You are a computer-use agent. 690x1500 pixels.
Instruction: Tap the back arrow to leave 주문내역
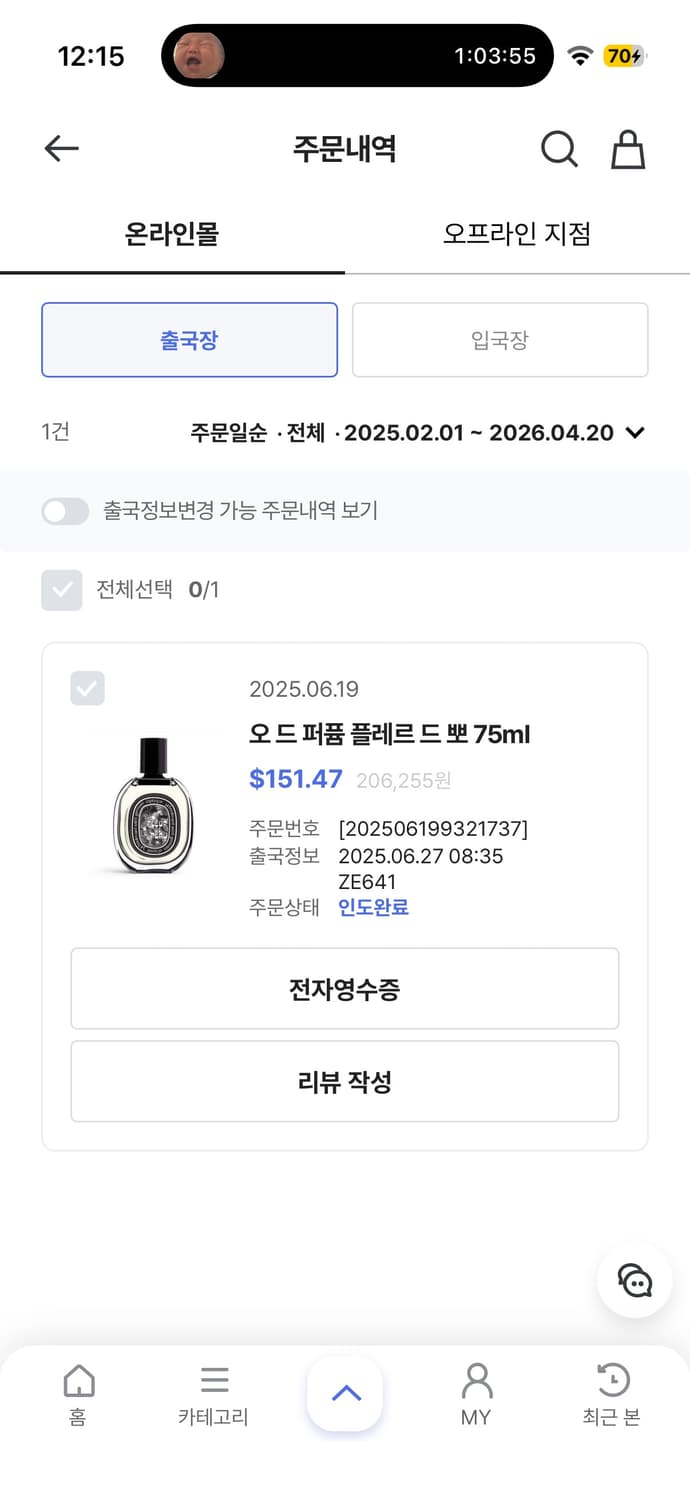click(x=61, y=148)
